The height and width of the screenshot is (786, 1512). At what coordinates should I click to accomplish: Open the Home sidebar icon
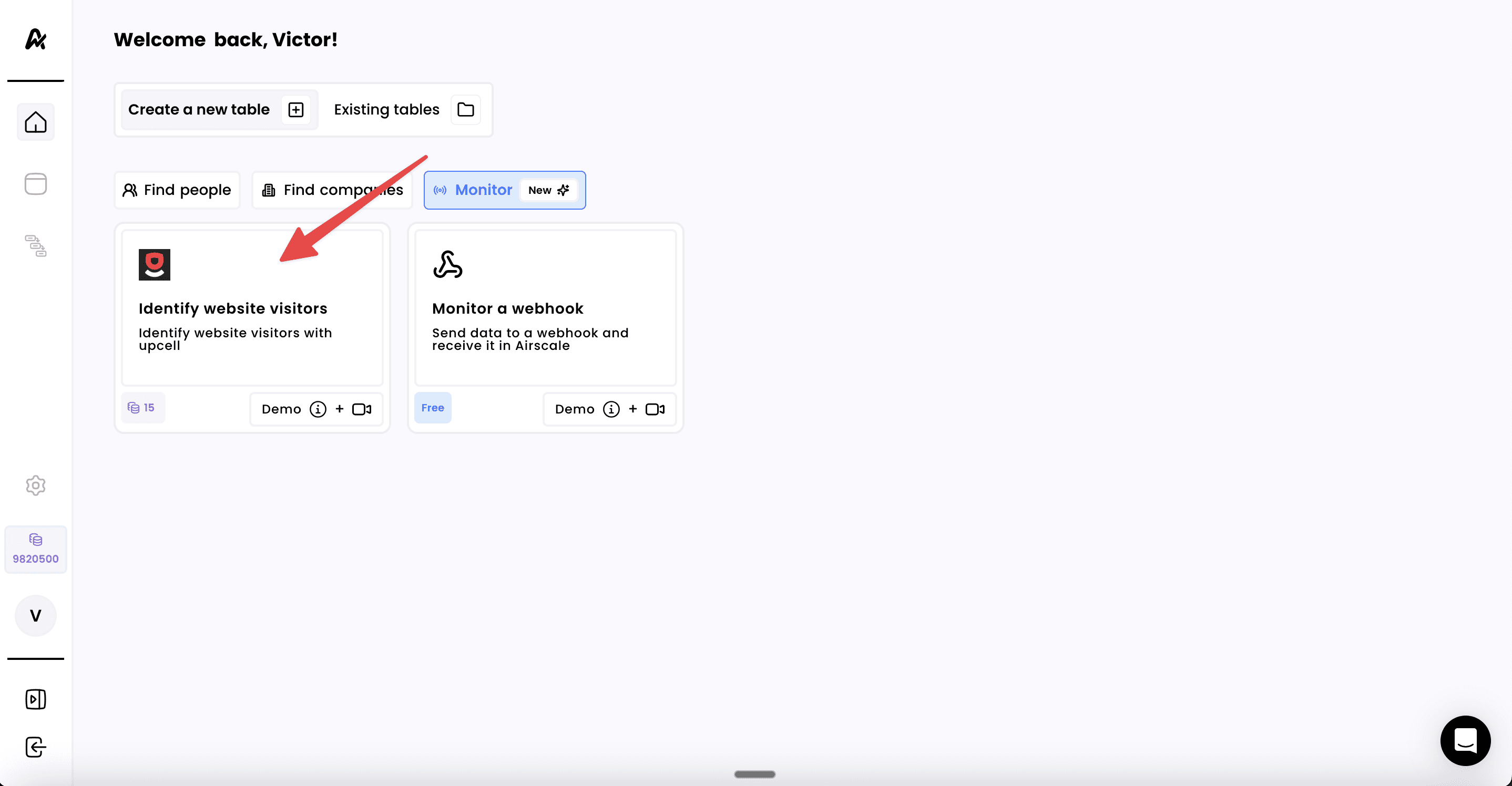click(x=35, y=122)
